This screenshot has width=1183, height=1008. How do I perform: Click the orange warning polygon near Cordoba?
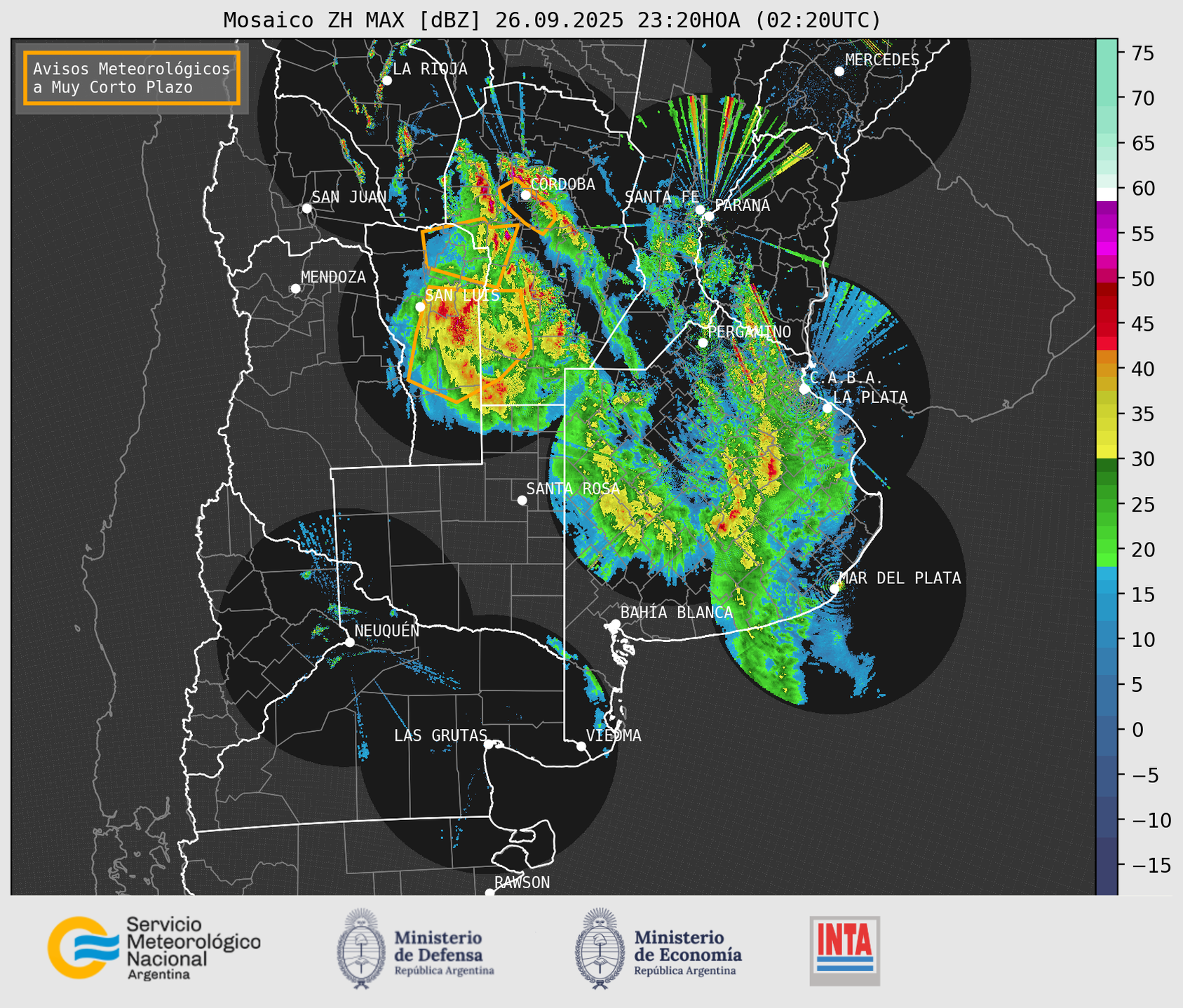tap(528, 206)
